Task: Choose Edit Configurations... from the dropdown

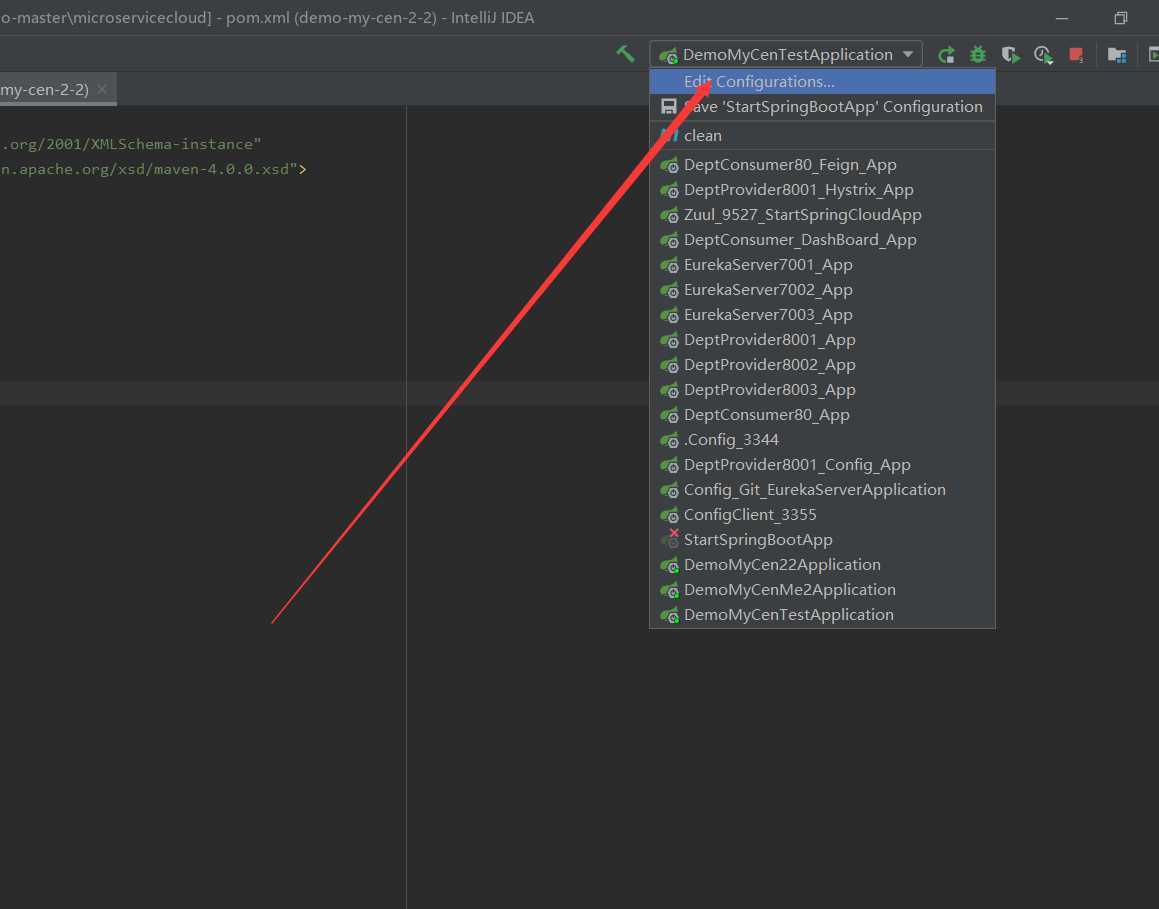Action: [822, 81]
